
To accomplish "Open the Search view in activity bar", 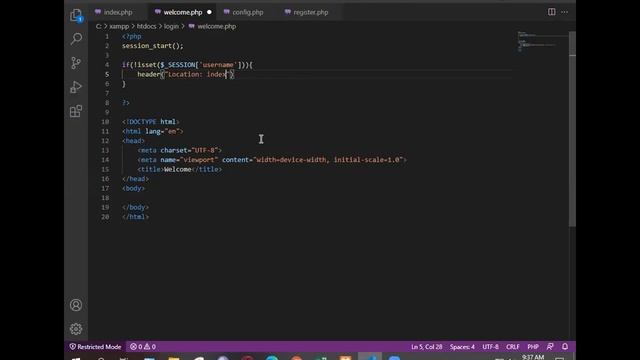I will pos(76,39).
